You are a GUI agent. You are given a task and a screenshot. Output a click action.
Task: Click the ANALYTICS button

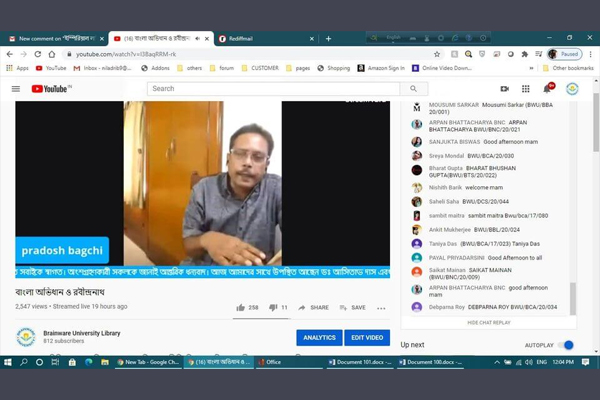319,338
